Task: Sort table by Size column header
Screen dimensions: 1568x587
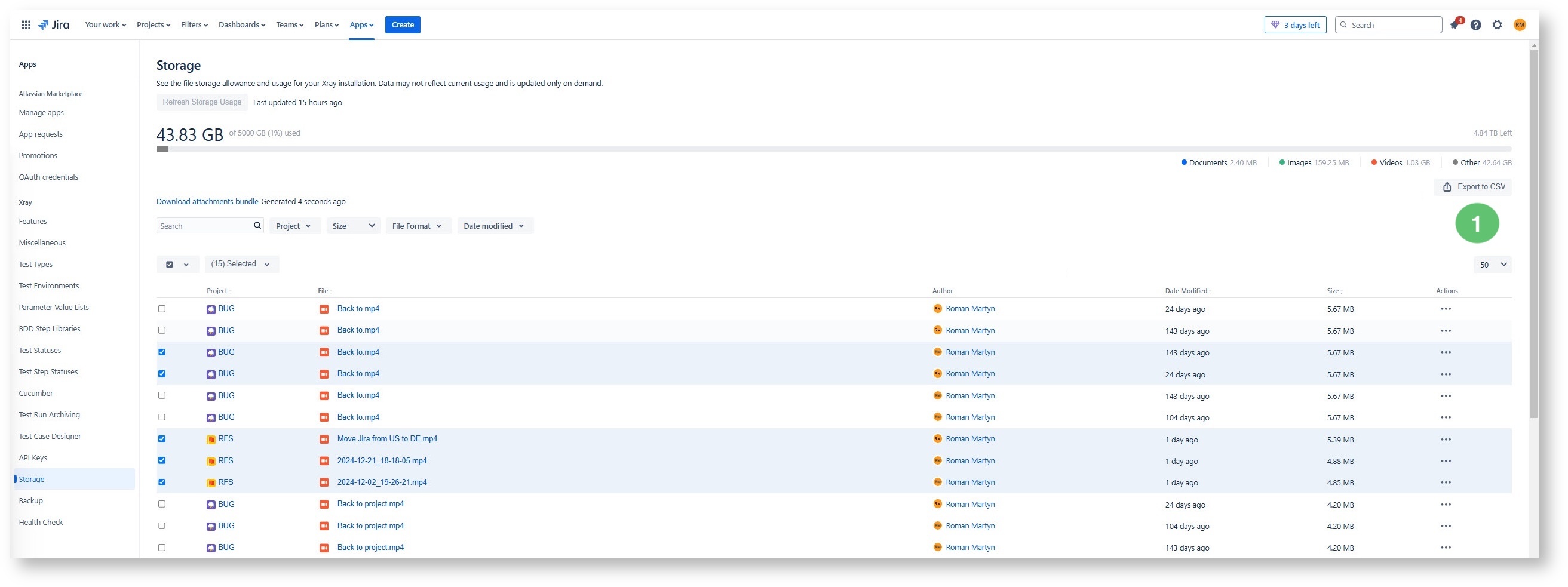Action: (1334, 291)
